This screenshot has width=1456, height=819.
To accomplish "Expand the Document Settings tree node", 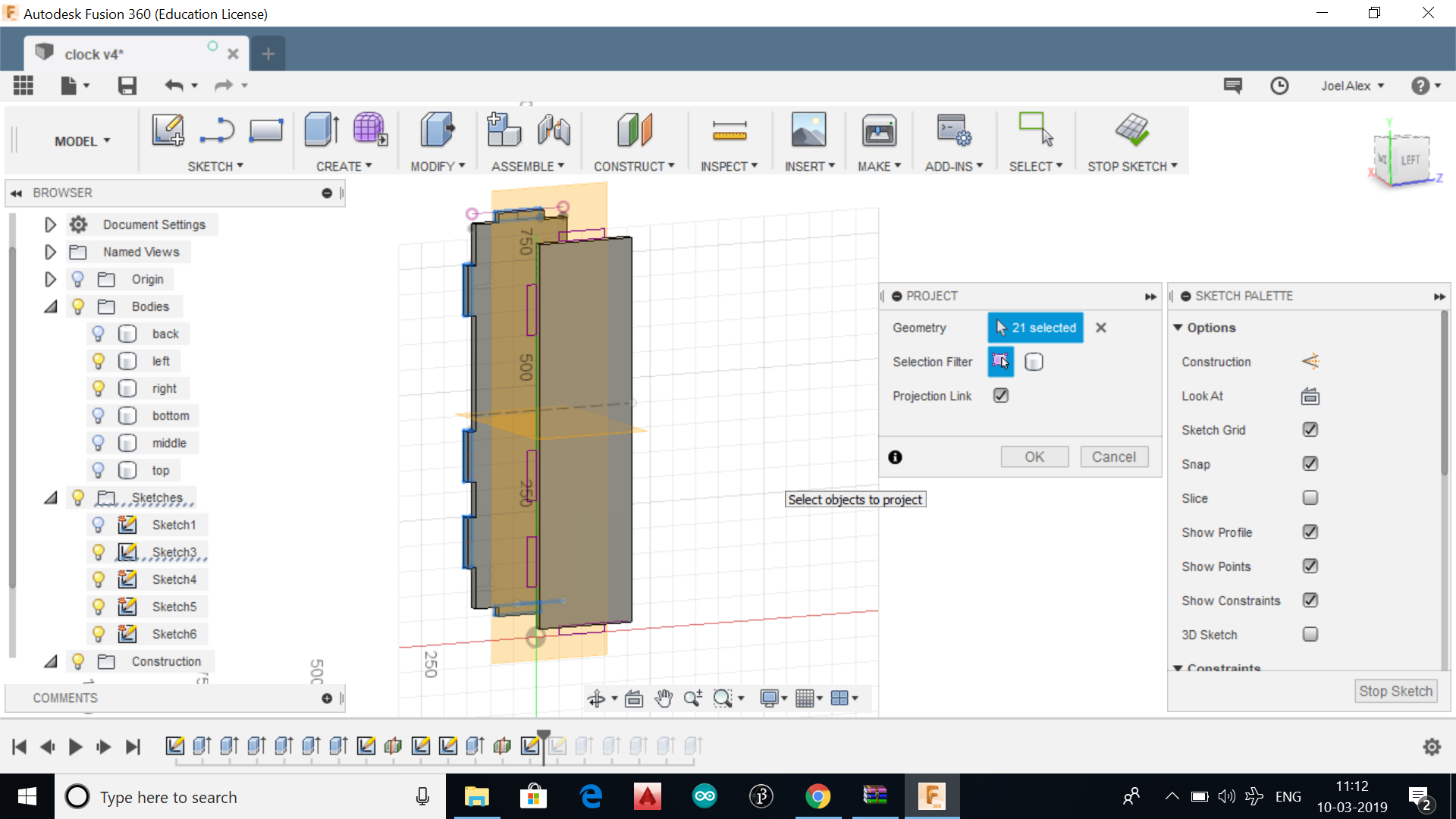I will [50, 224].
